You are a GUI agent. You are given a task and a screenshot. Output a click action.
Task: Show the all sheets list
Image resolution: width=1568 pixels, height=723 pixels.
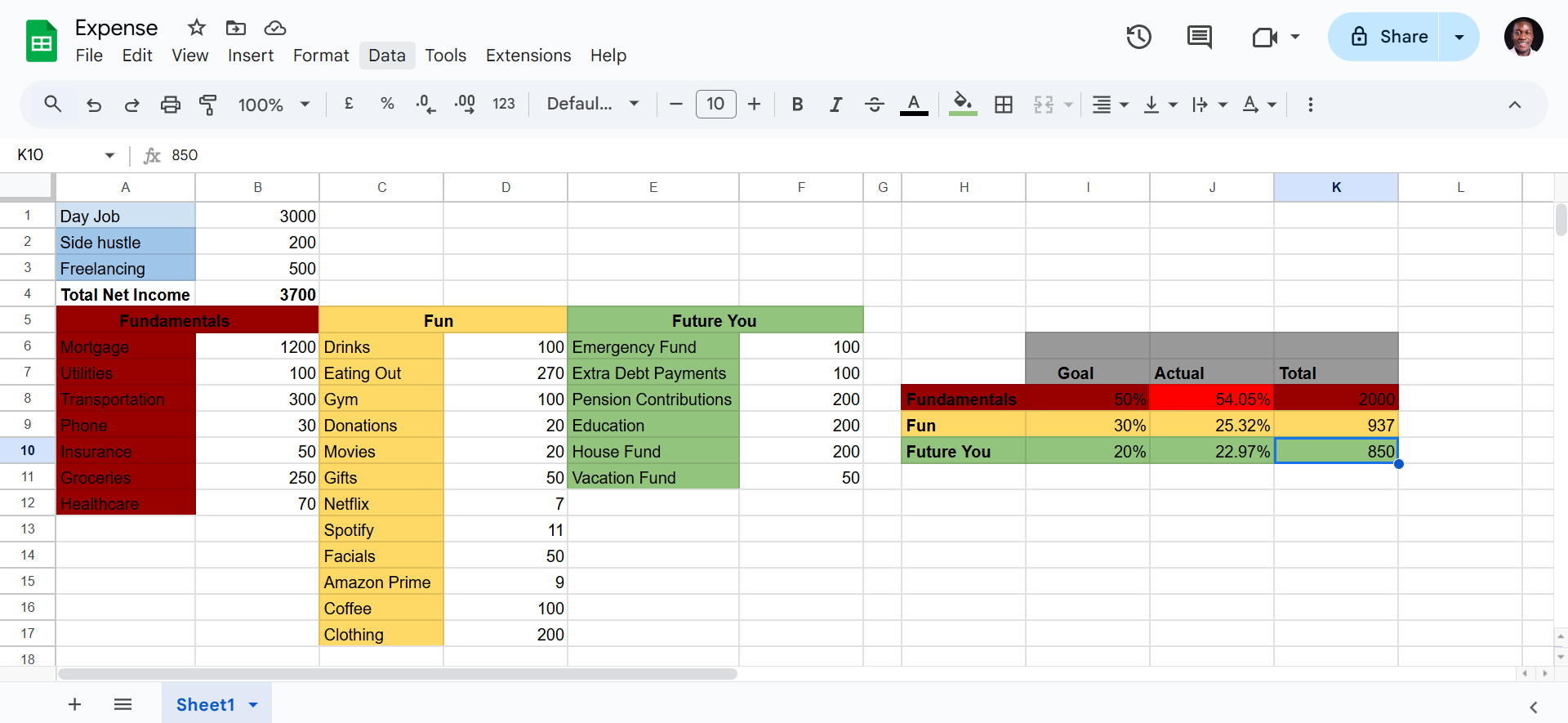[123, 704]
